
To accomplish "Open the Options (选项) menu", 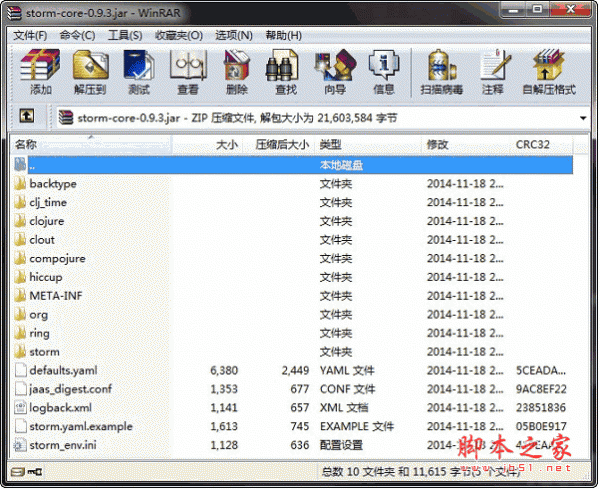I will click(x=234, y=36).
